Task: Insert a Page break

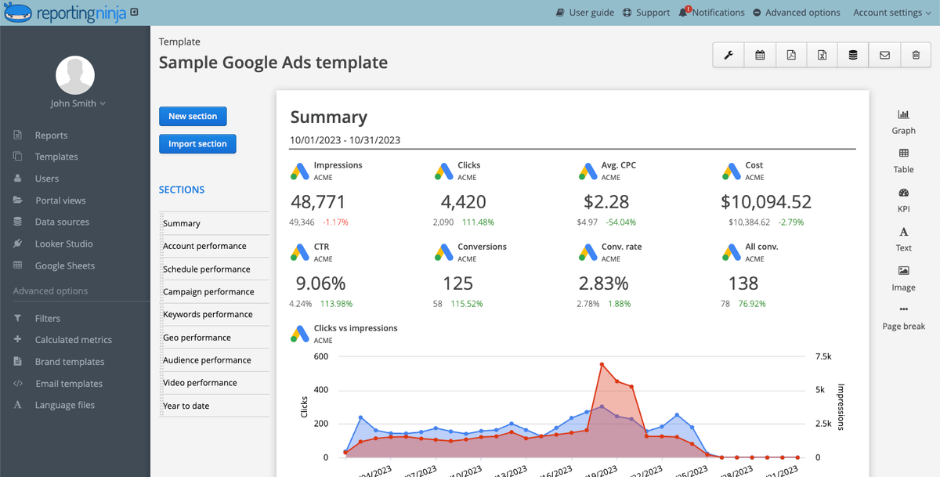Action: 903,318
